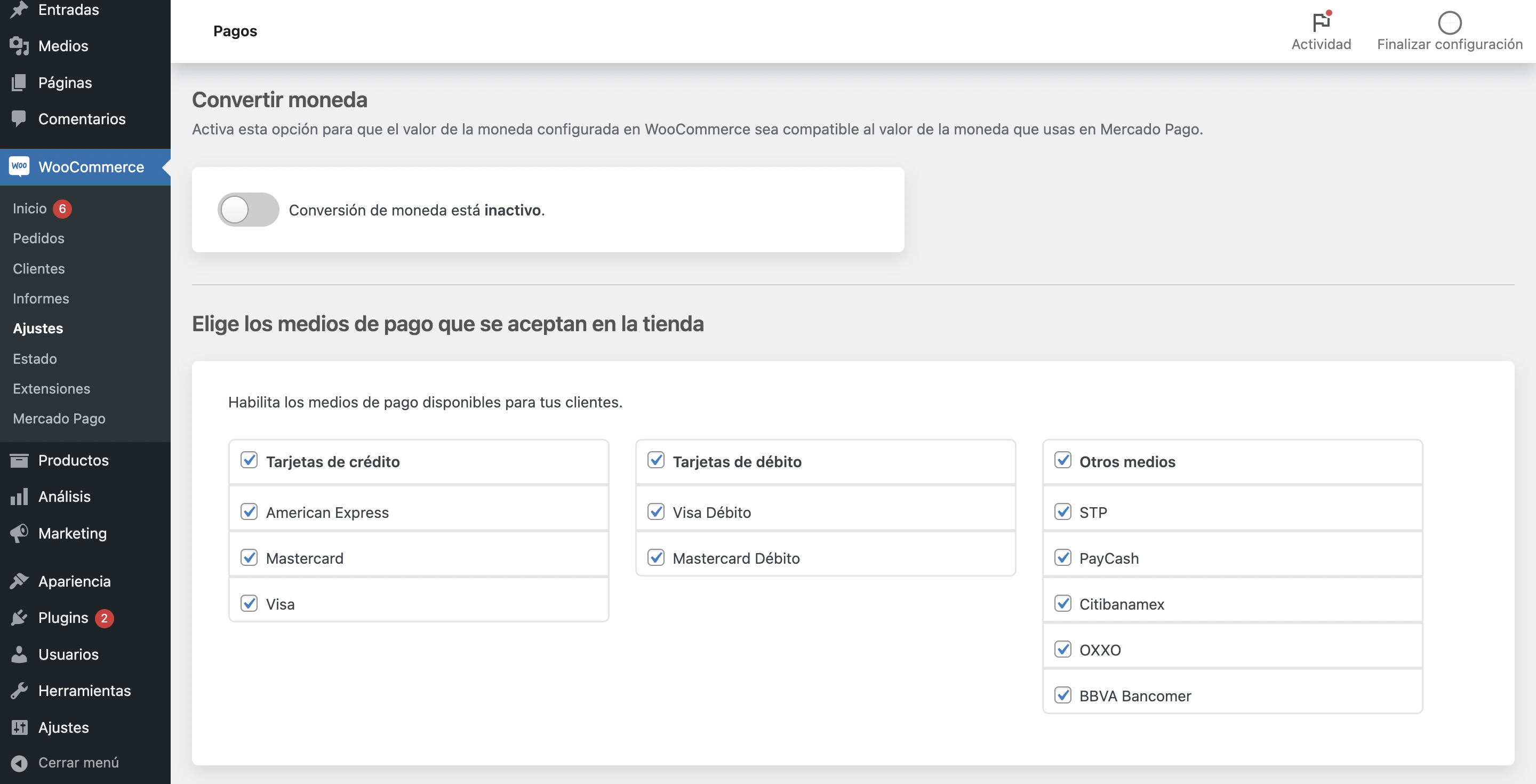Click 'Habilita los medios de pago' text

click(425, 403)
